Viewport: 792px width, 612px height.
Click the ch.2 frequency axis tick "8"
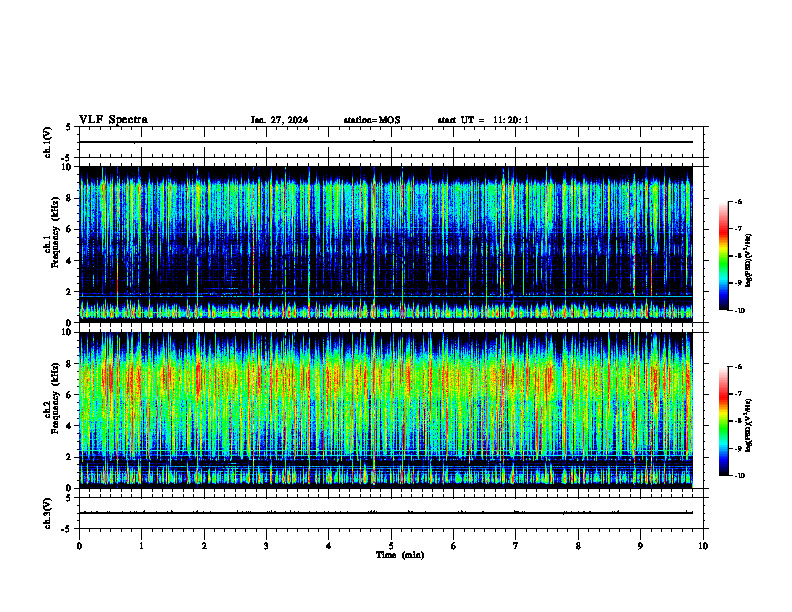[x=69, y=364]
